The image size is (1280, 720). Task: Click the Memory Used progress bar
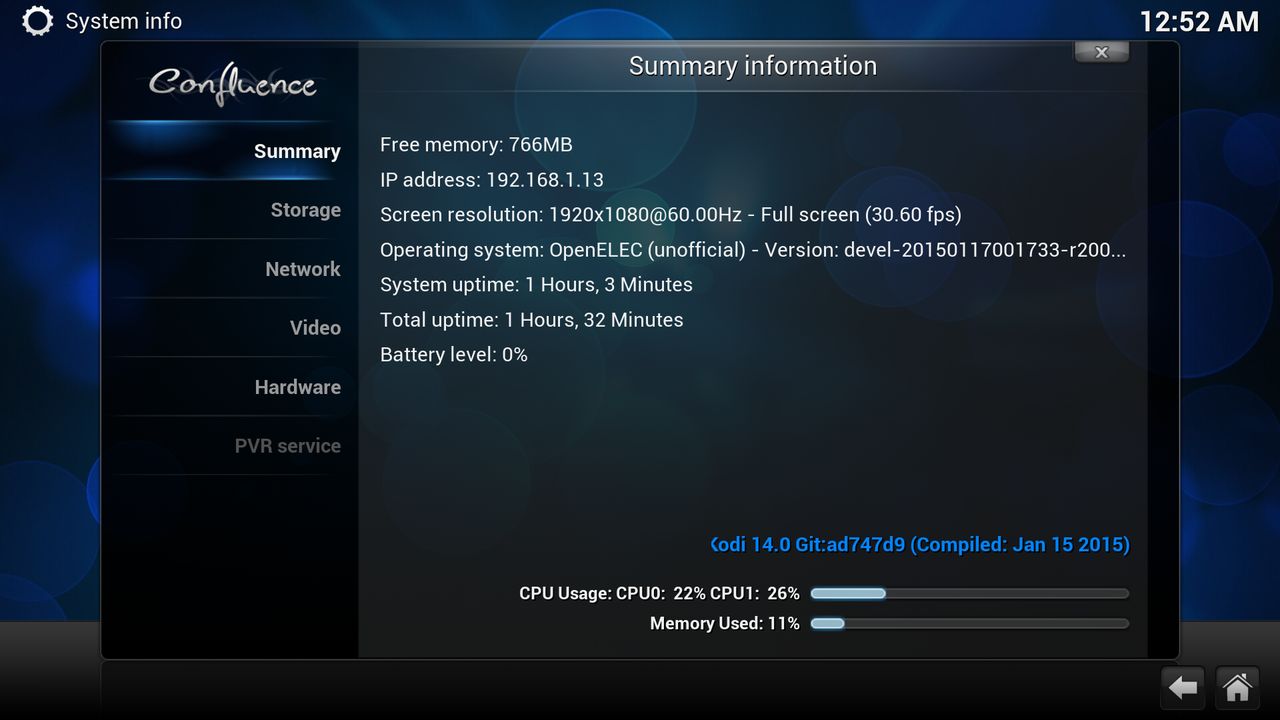point(968,624)
